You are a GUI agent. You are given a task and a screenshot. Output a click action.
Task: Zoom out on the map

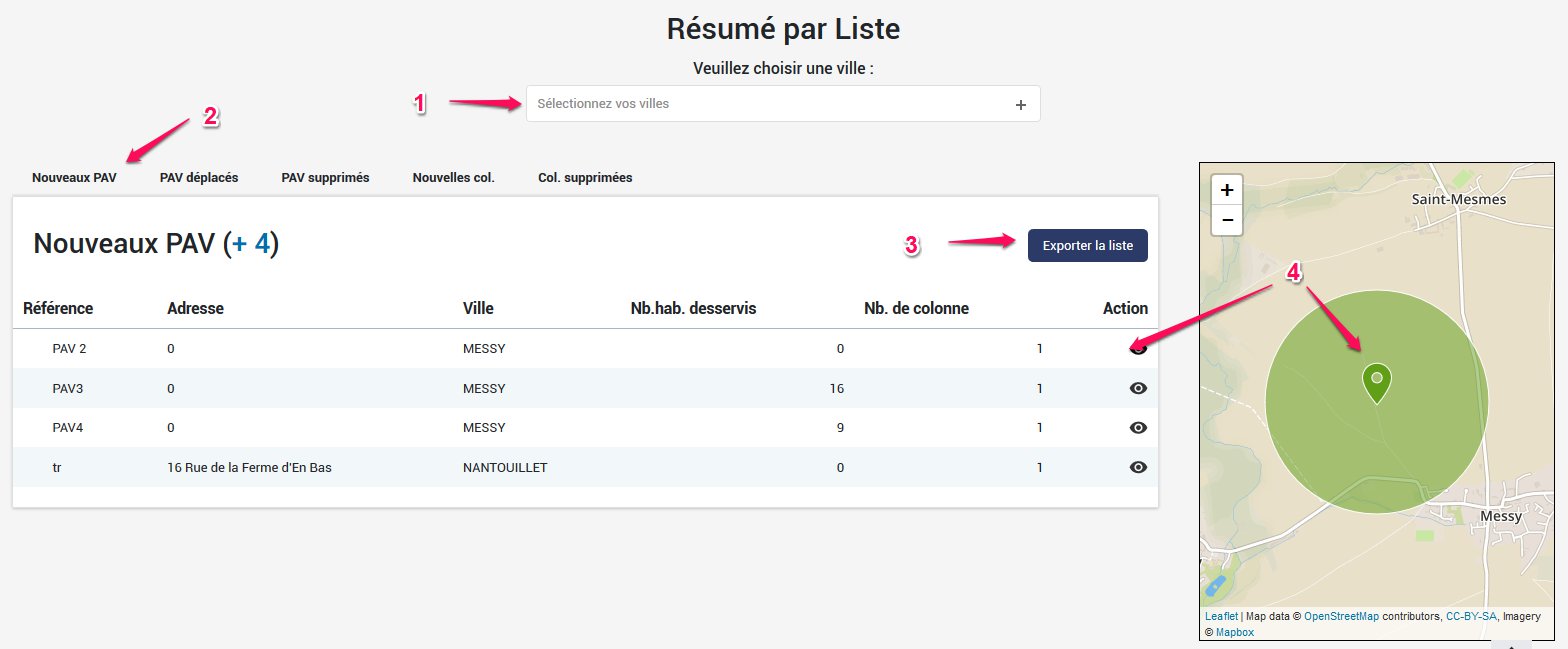(x=1227, y=219)
